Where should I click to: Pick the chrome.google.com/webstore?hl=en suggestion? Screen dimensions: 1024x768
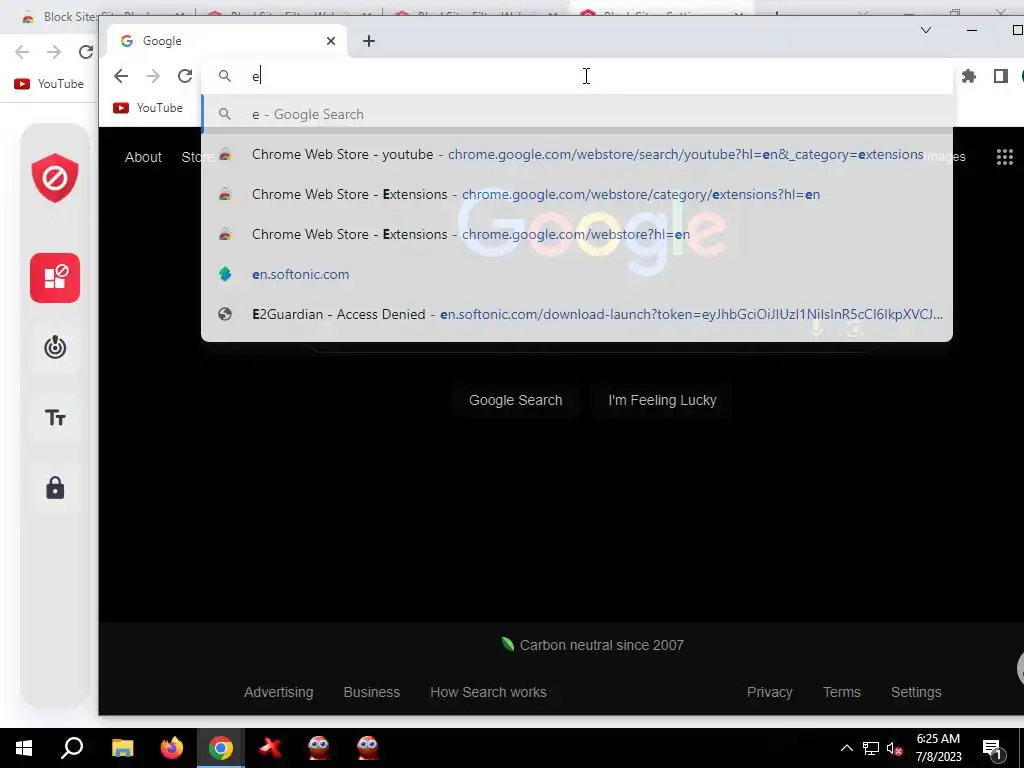coord(577,234)
